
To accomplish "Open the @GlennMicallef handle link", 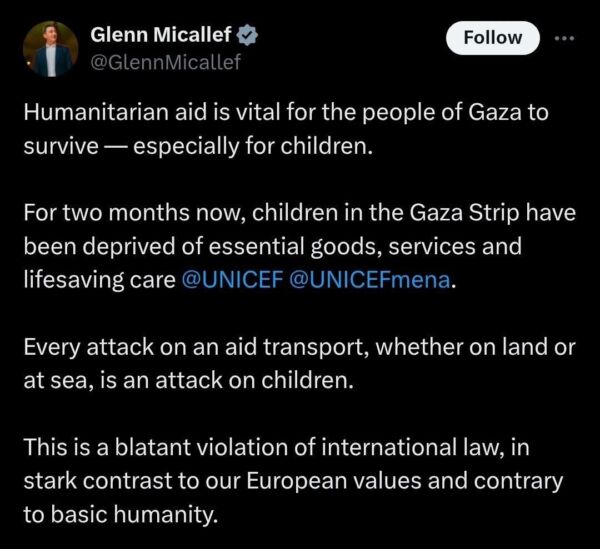I will pyautogui.click(x=166, y=62).
